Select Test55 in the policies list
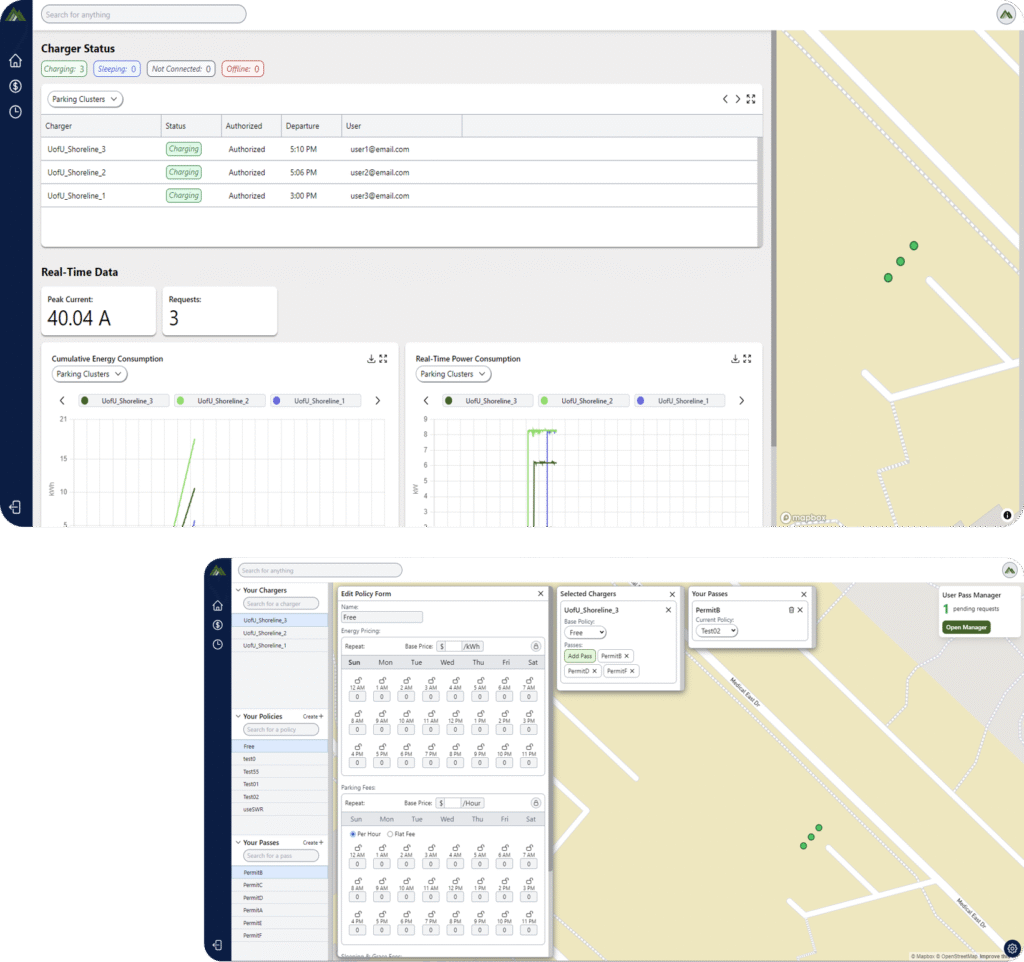The image size is (1024, 962). 251,772
